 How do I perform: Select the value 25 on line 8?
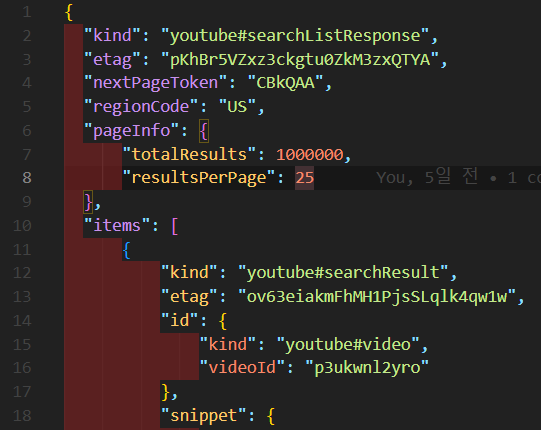click(304, 178)
